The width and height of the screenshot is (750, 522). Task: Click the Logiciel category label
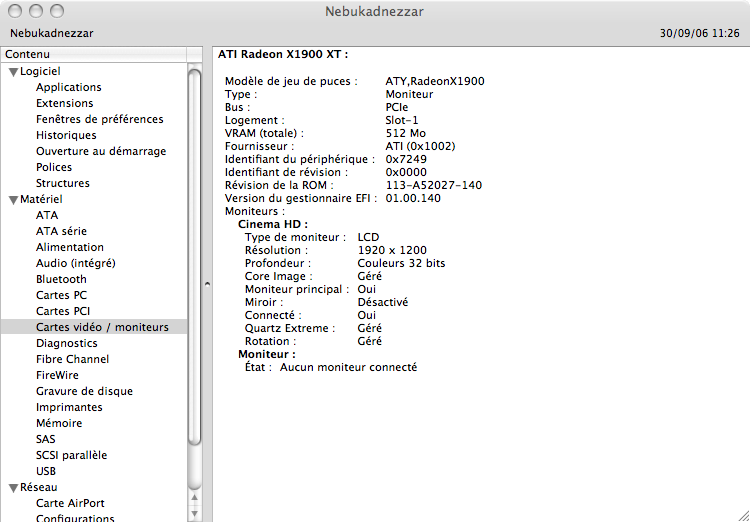(x=40, y=71)
